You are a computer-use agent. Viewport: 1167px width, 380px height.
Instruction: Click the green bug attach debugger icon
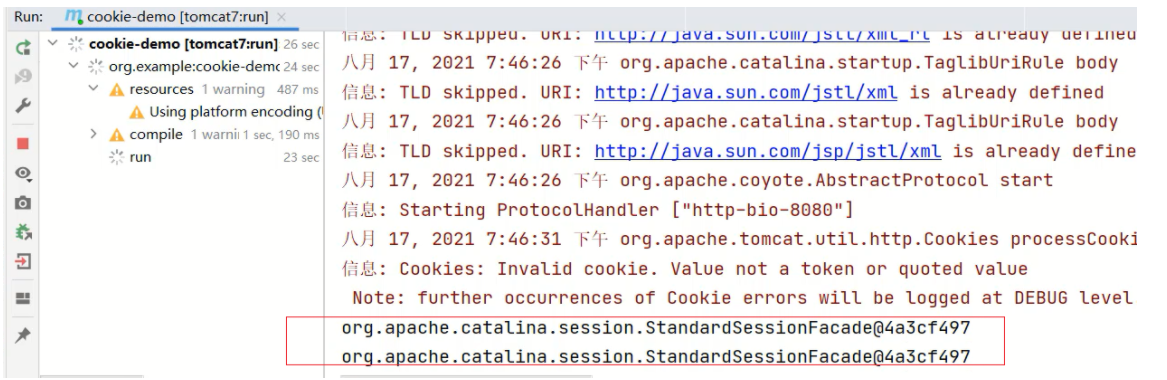[23, 232]
